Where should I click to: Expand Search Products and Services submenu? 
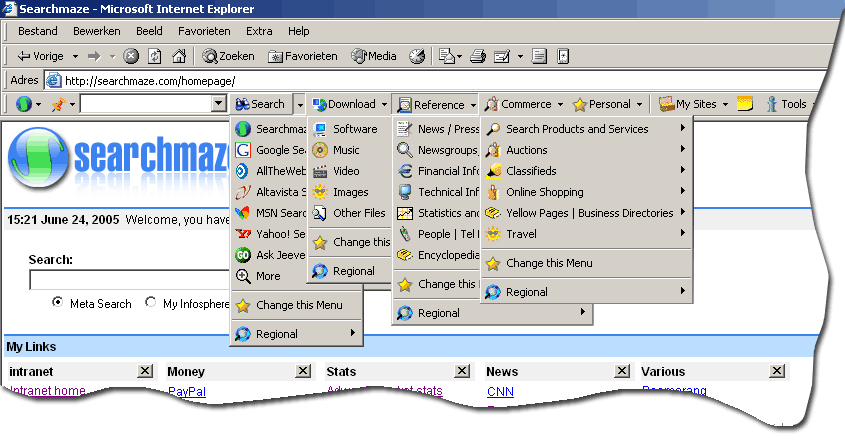pos(683,128)
